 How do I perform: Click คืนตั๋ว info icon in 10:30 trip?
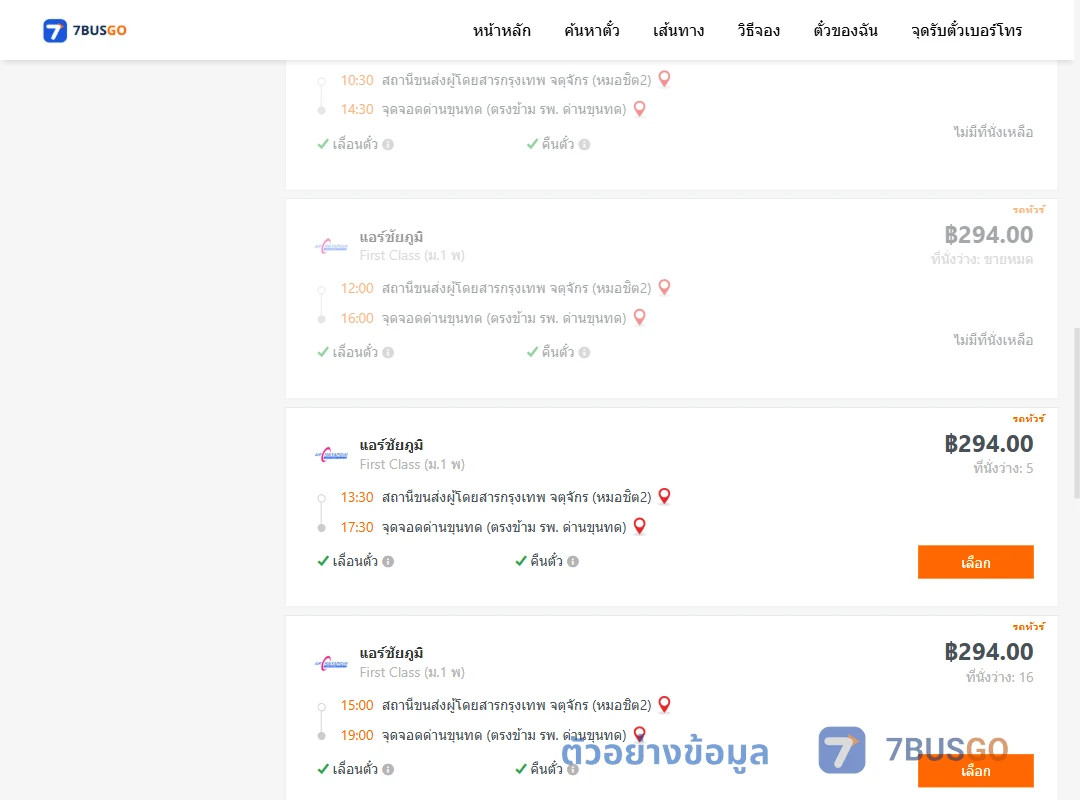(584, 145)
